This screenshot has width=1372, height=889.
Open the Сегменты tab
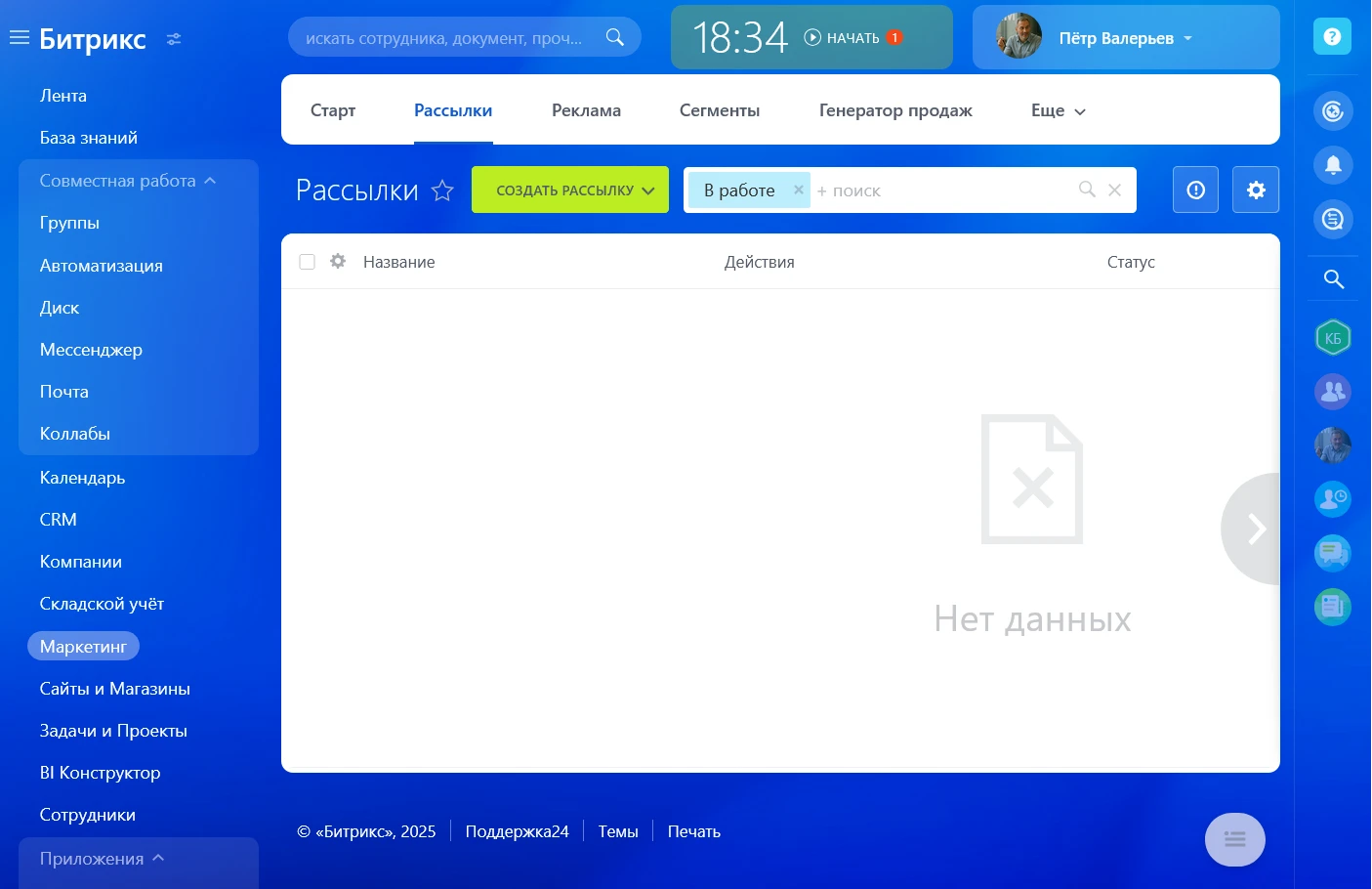(x=719, y=110)
